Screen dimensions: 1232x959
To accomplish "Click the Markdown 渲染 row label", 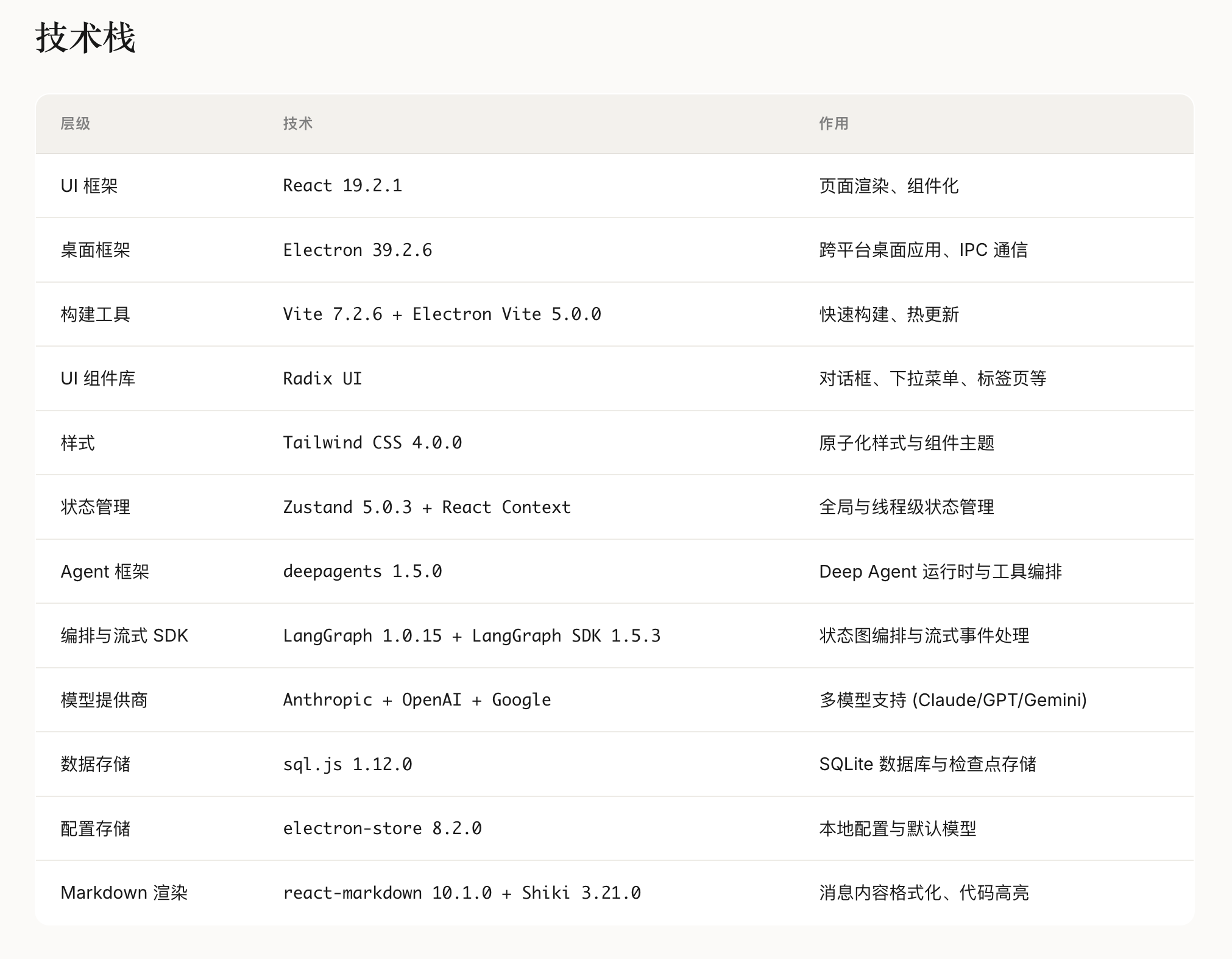I will pos(124,893).
